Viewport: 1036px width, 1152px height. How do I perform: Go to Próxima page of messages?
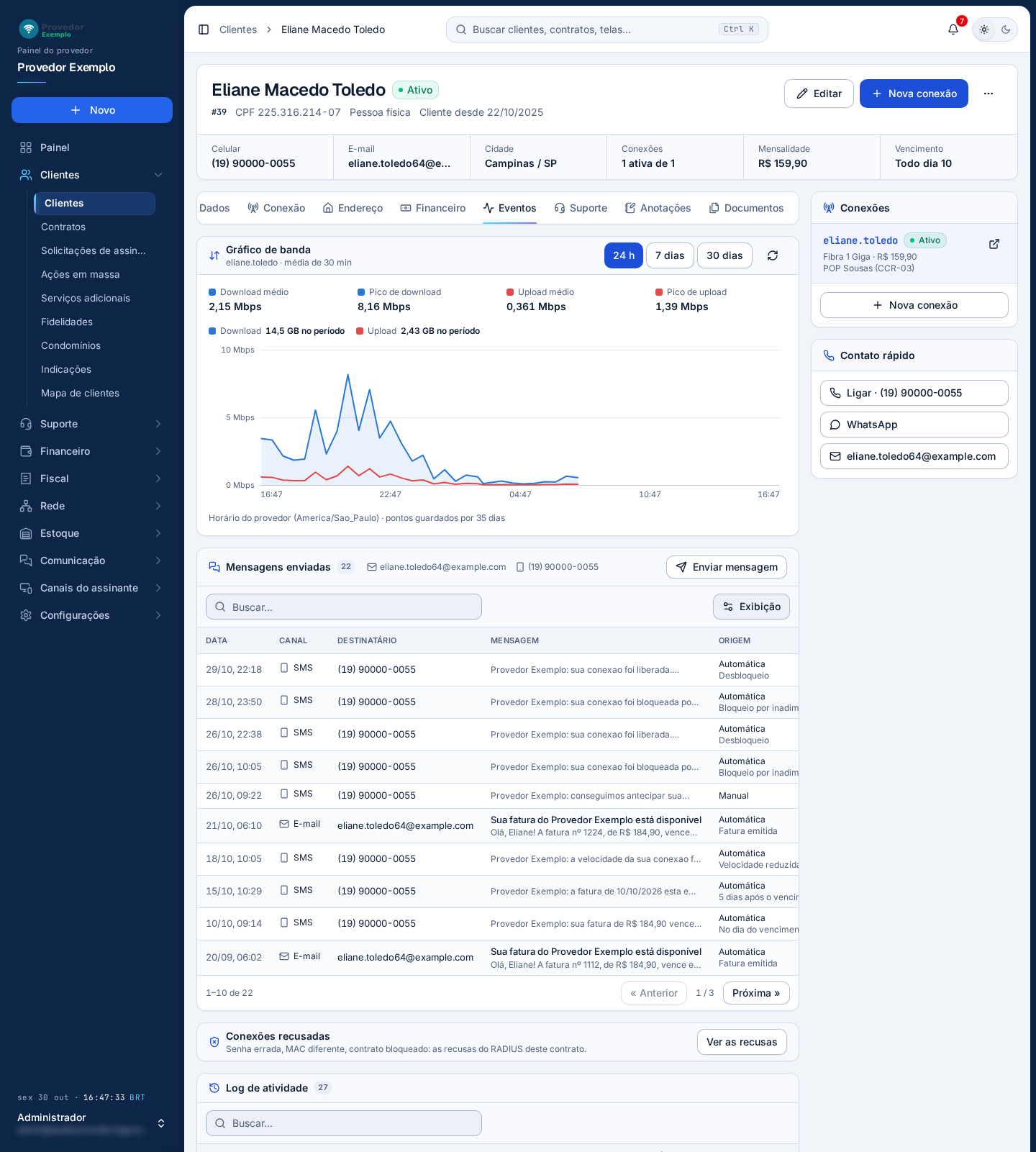756,993
